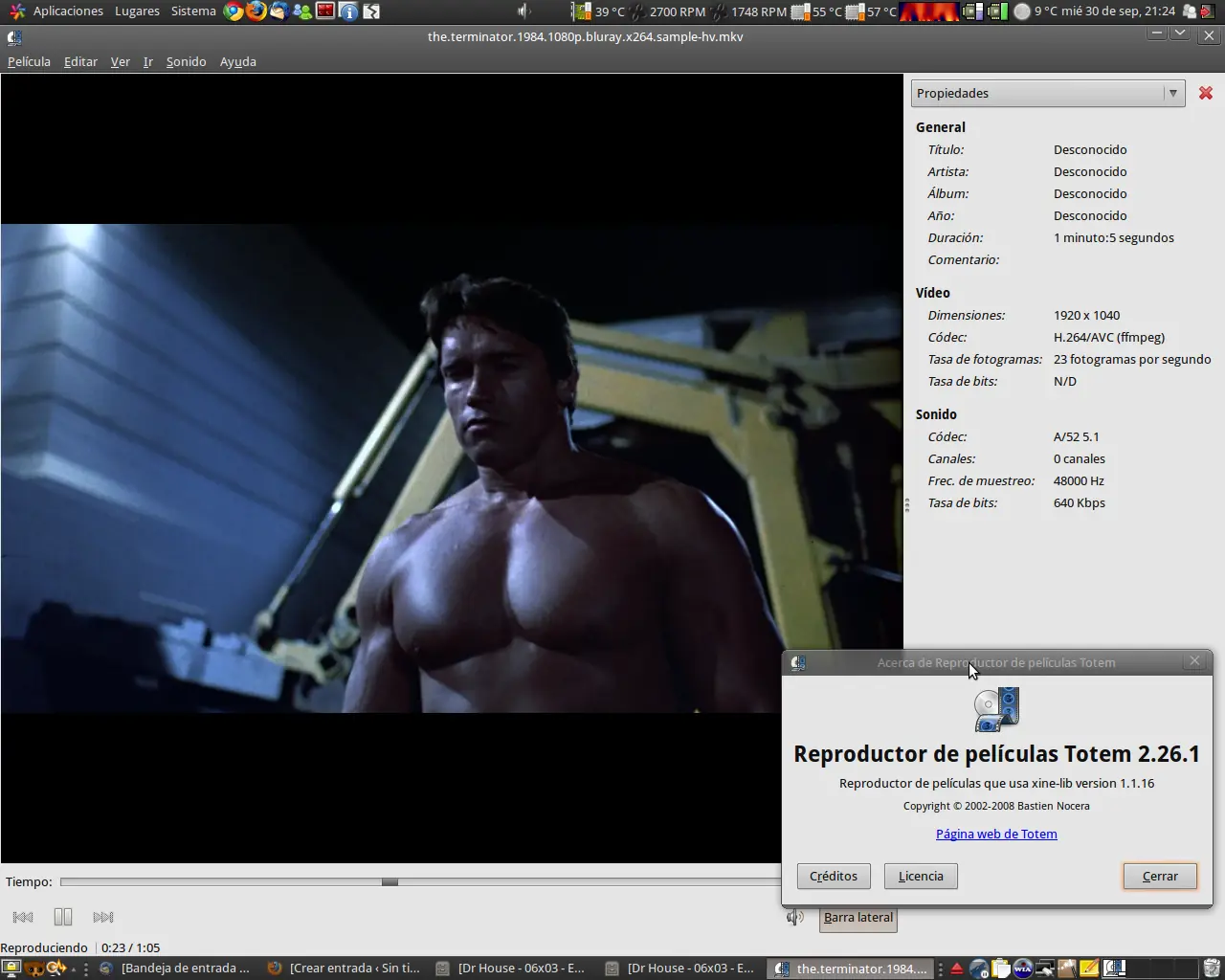Switch to Bandeja de entrada taskbar window
Viewport: 1225px width, 980px height.
click(x=176, y=968)
